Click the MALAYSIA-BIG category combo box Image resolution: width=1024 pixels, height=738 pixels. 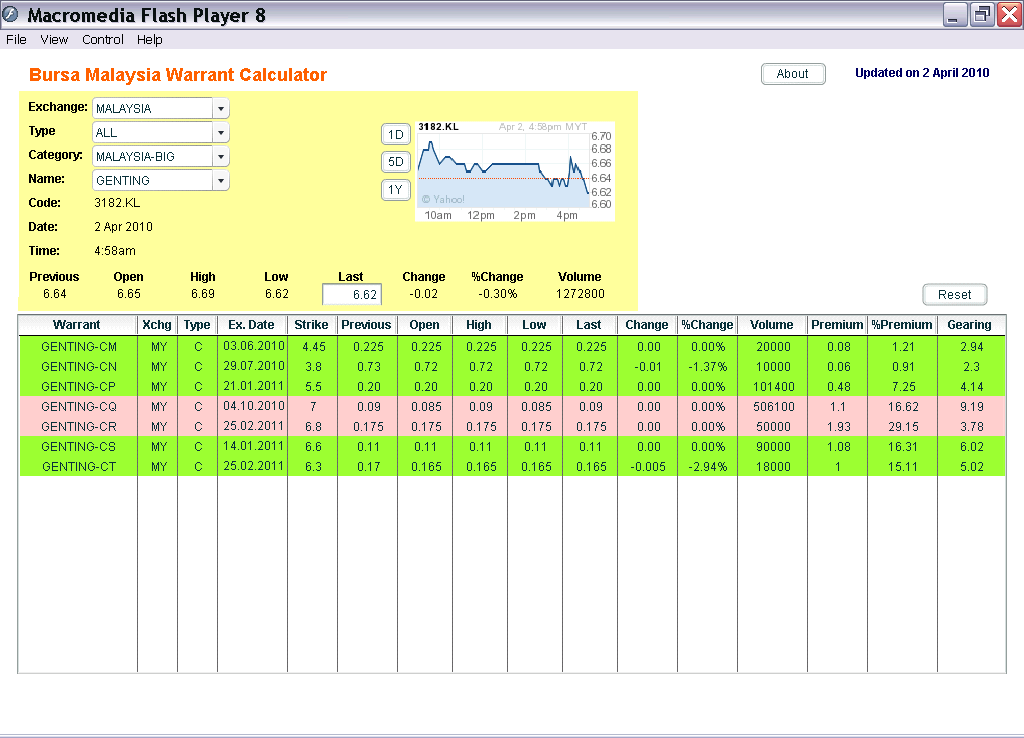click(161, 157)
